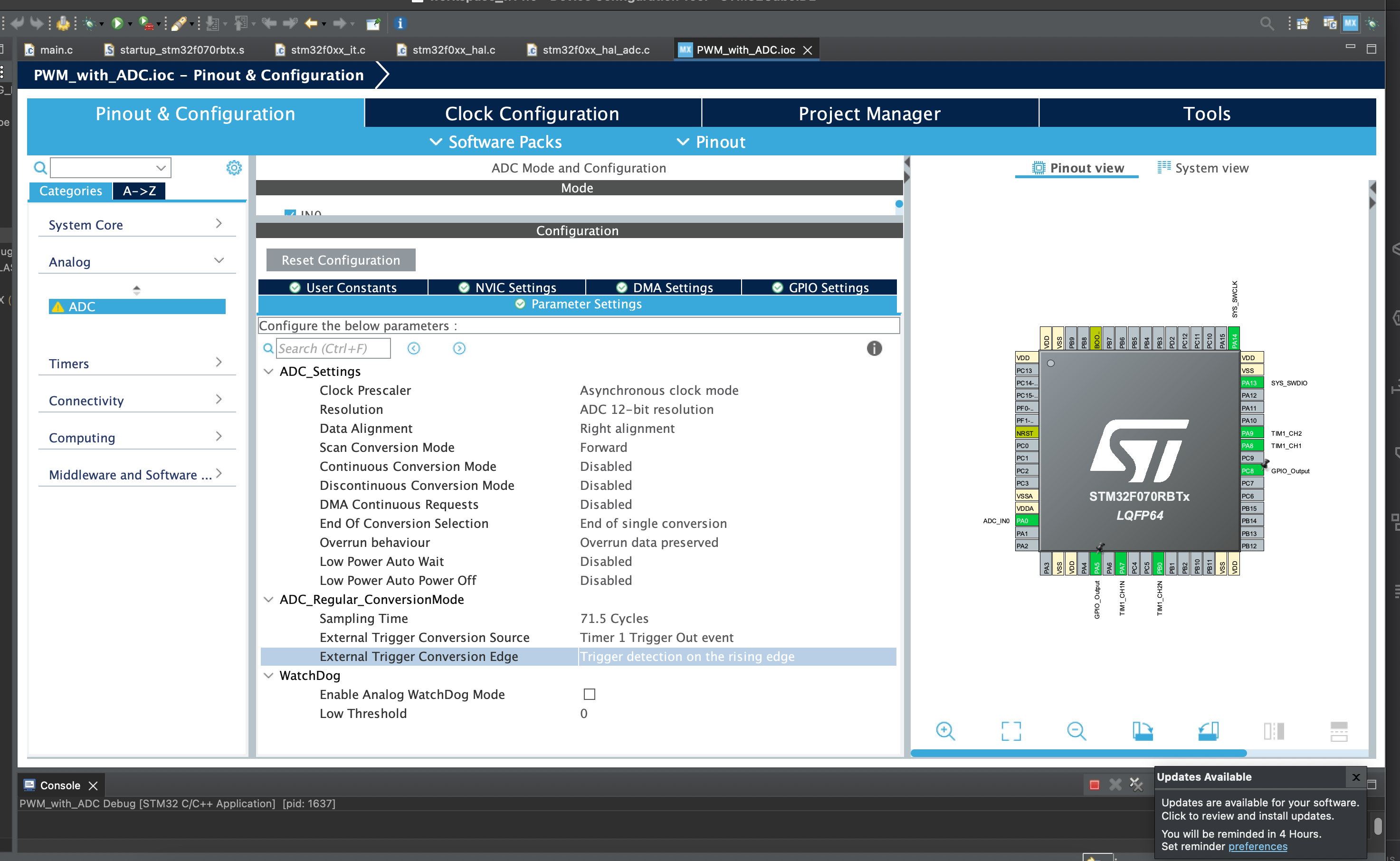The image size is (1400, 861).
Task: Open the toolbar search magnifier icon
Action: pos(1266,23)
